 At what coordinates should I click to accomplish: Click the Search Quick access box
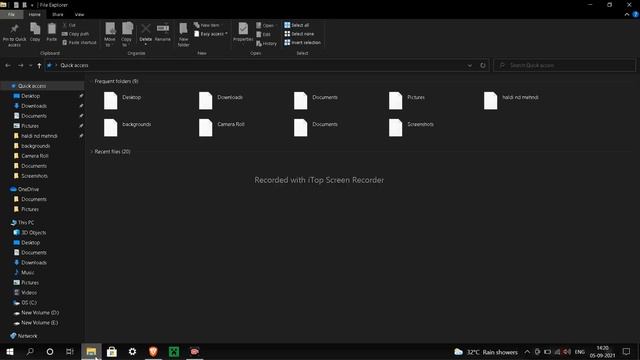[x=564, y=65]
